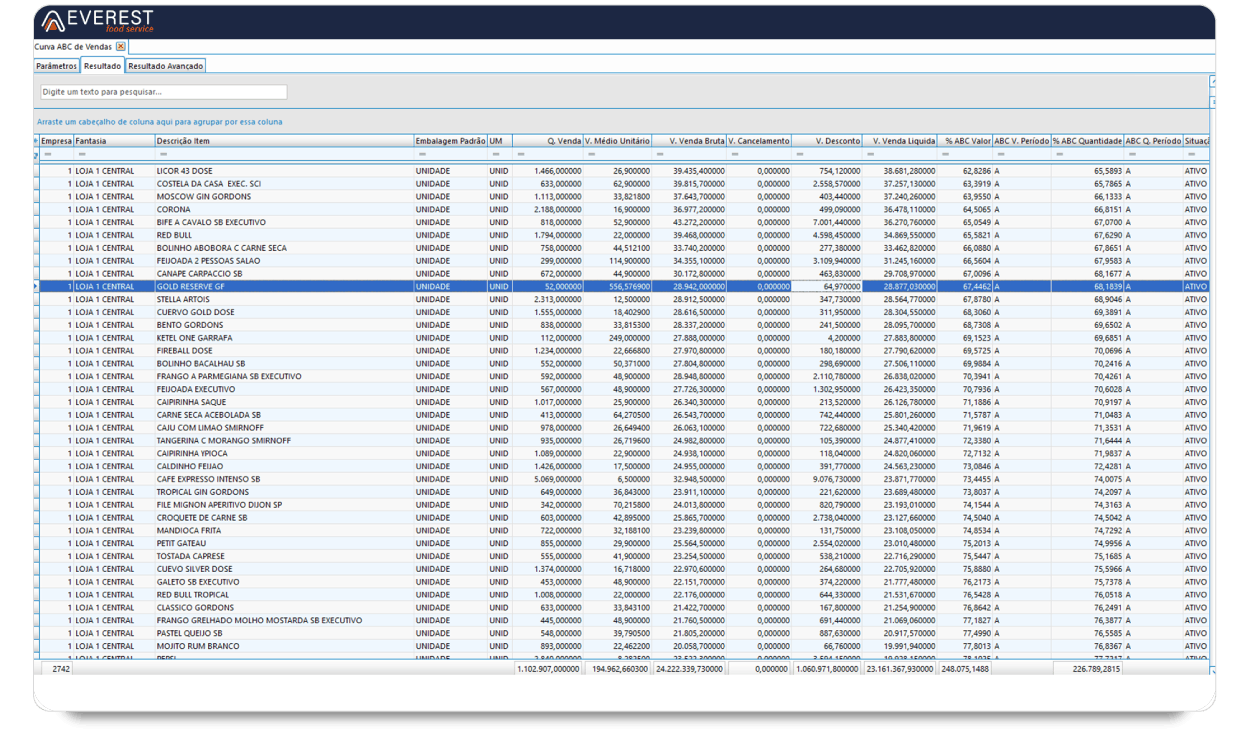Open filter operator for V. Venda Bruta column
The width and height of the screenshot is (1249, 747).
660,154
